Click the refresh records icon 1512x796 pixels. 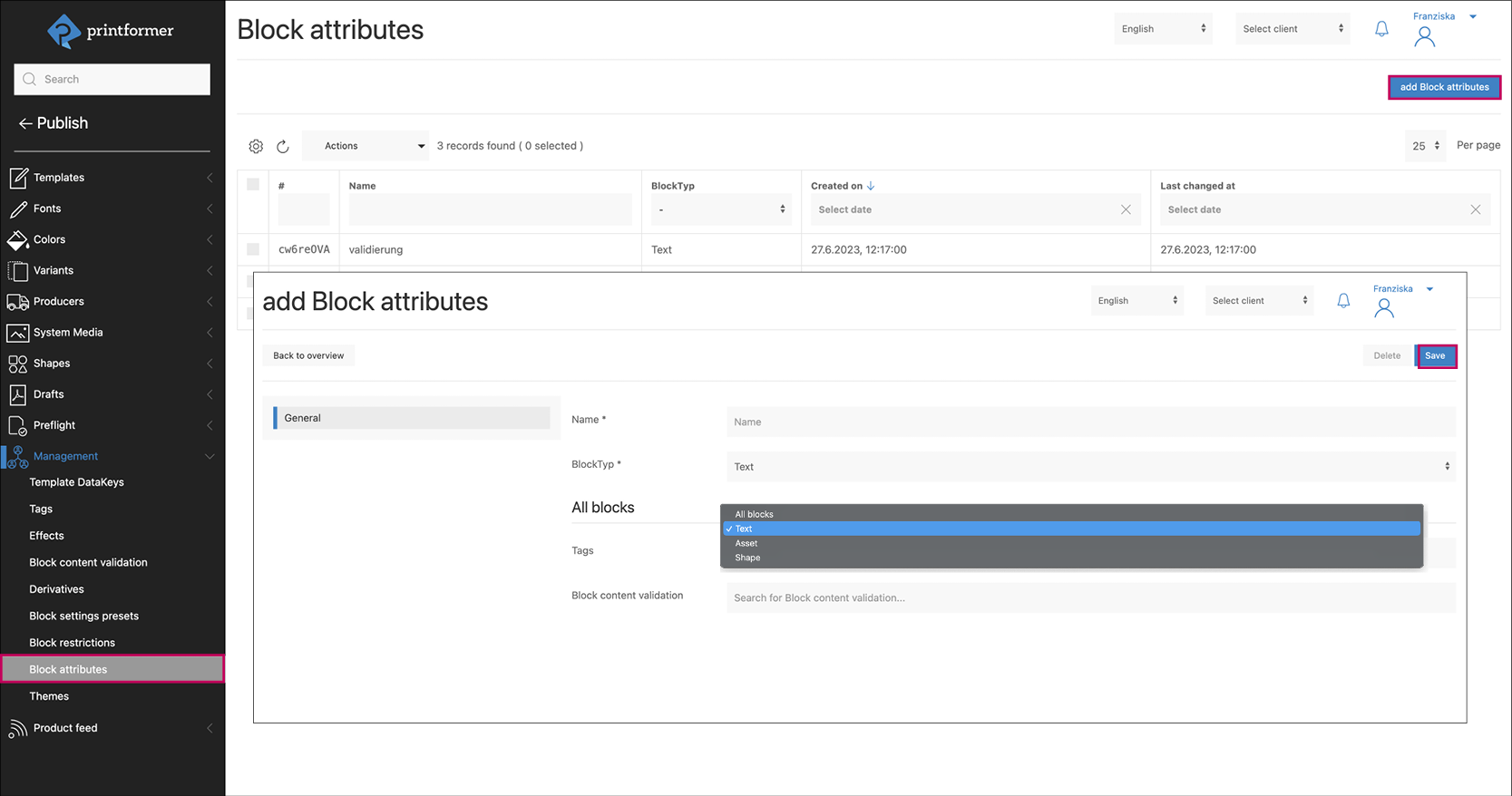(x=283, y=146)
